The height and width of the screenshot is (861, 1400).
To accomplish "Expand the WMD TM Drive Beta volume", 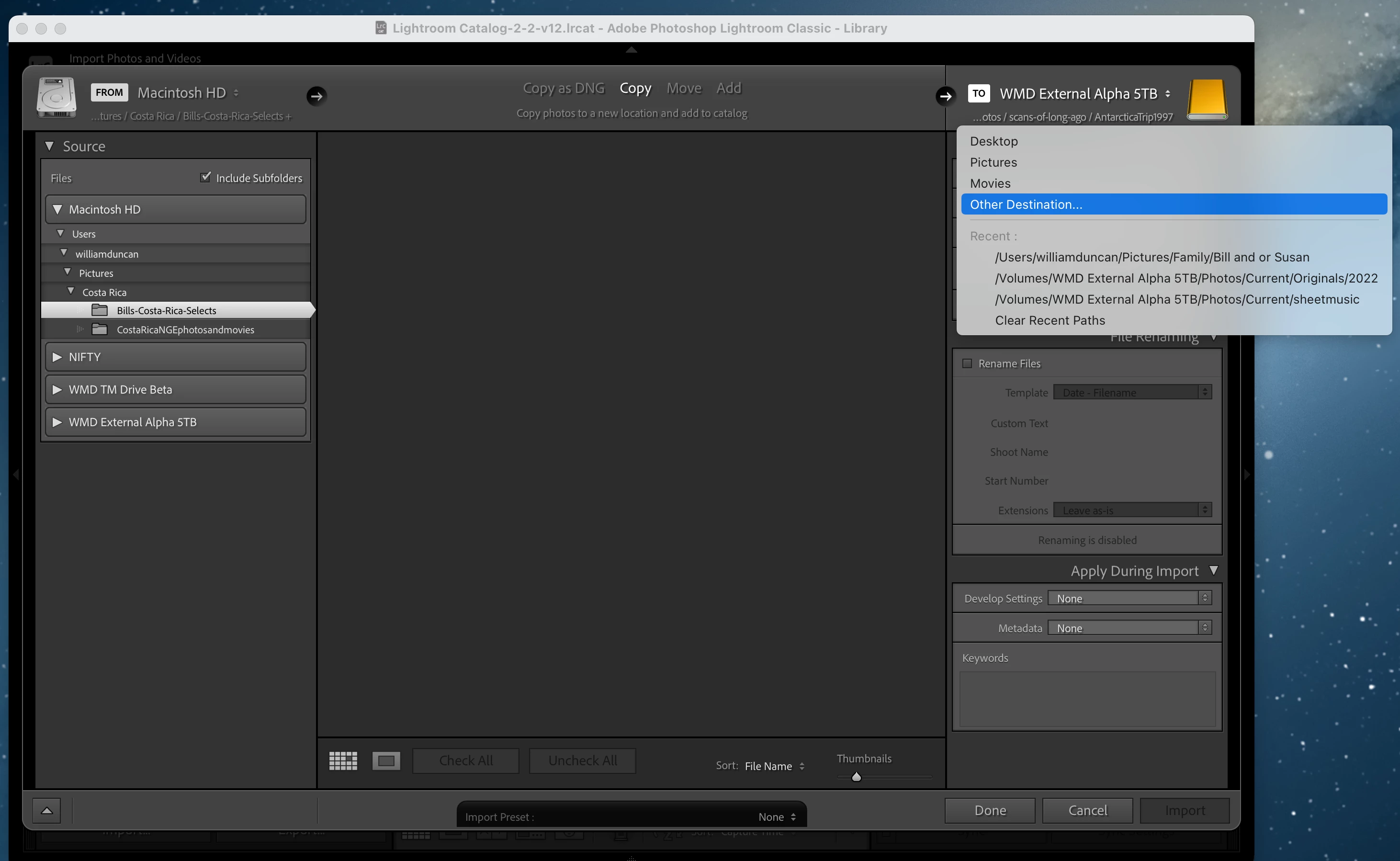I will (57, 389).
